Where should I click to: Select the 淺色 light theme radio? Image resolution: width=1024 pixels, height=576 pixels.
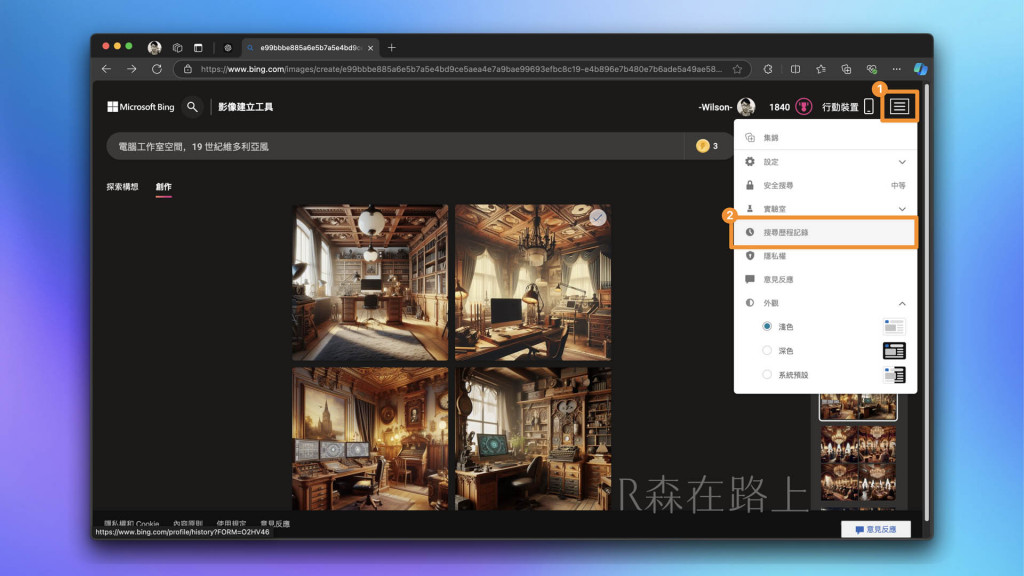click(x=767, y=326)
